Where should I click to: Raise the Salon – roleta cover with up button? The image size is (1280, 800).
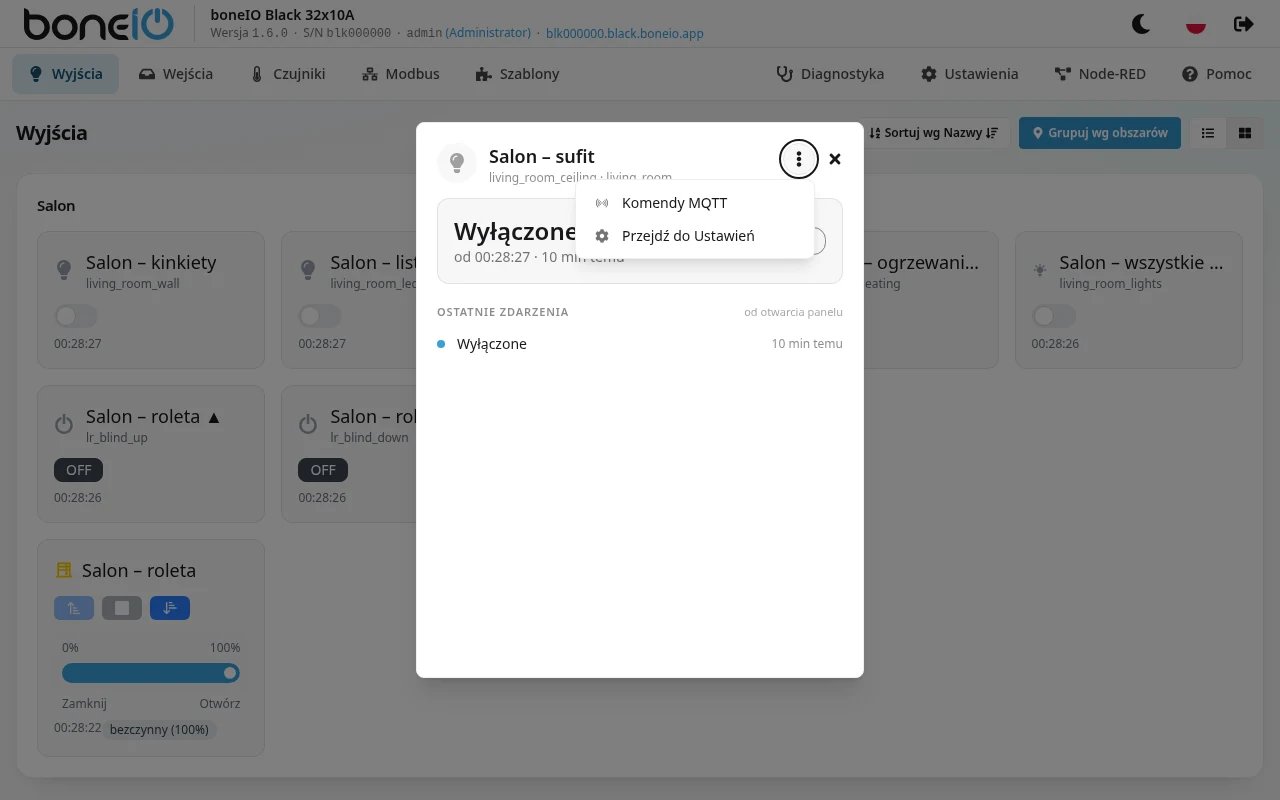tap(74, 607)
